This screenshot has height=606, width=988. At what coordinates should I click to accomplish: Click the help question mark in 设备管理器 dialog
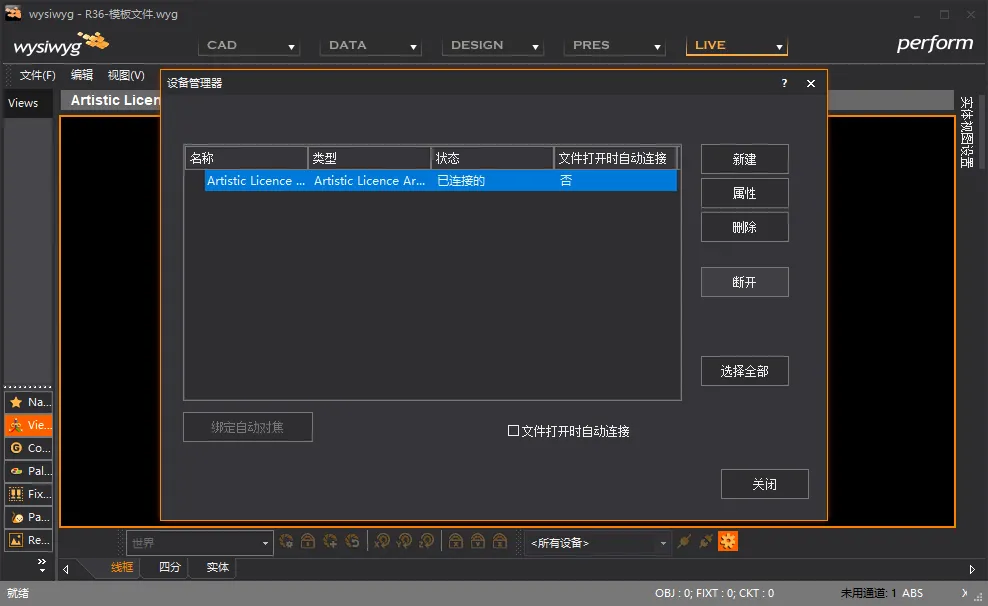[x=784, y=83]
